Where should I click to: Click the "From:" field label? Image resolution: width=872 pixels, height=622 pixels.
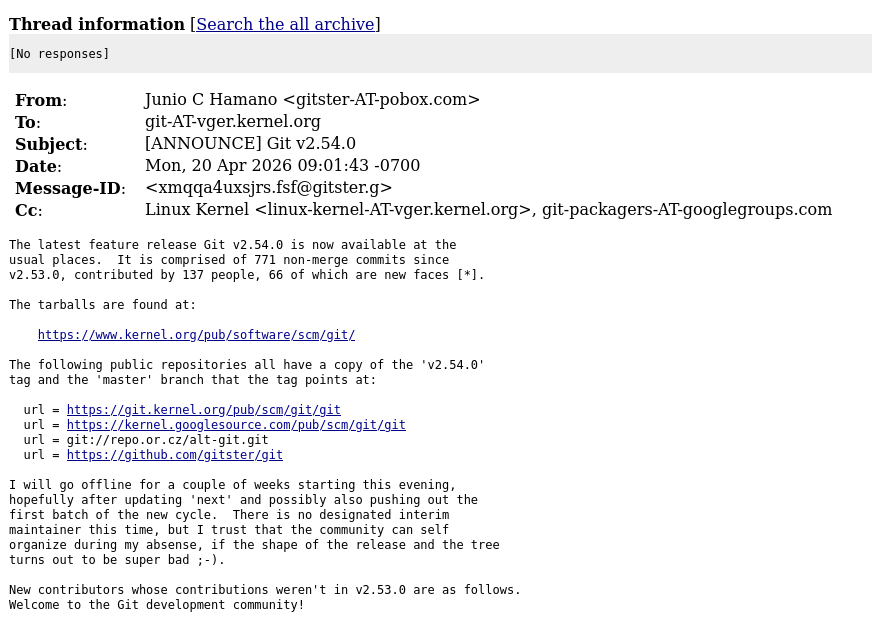(x=40, y=101)
